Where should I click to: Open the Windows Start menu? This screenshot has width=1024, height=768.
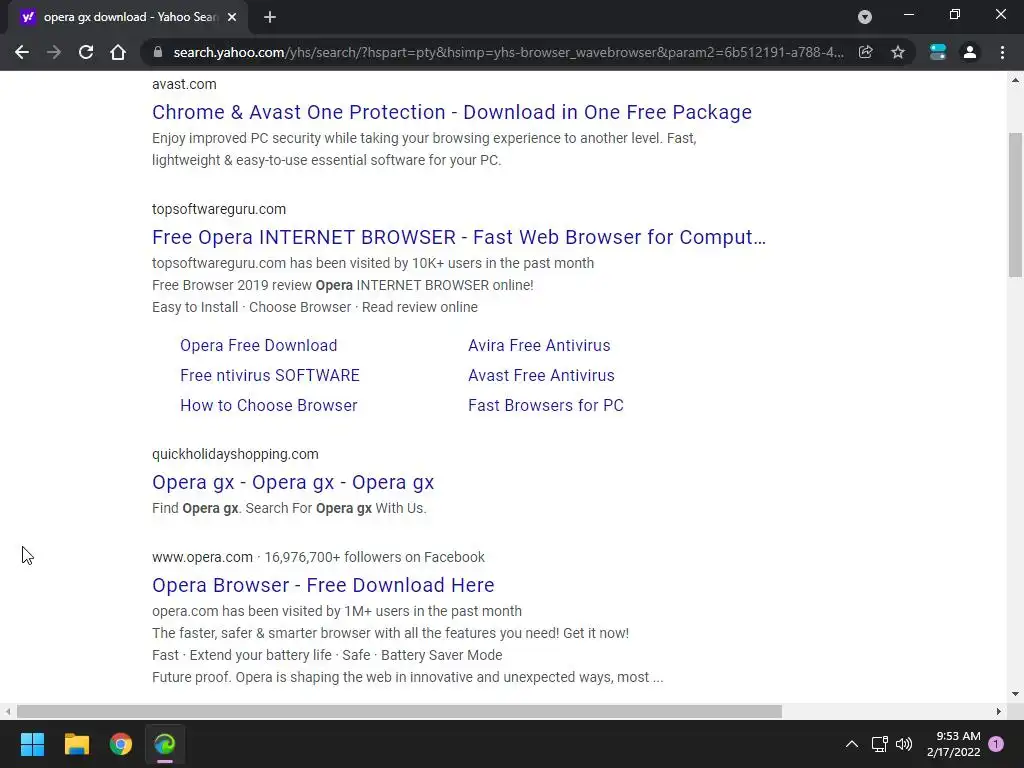point(32,744)
